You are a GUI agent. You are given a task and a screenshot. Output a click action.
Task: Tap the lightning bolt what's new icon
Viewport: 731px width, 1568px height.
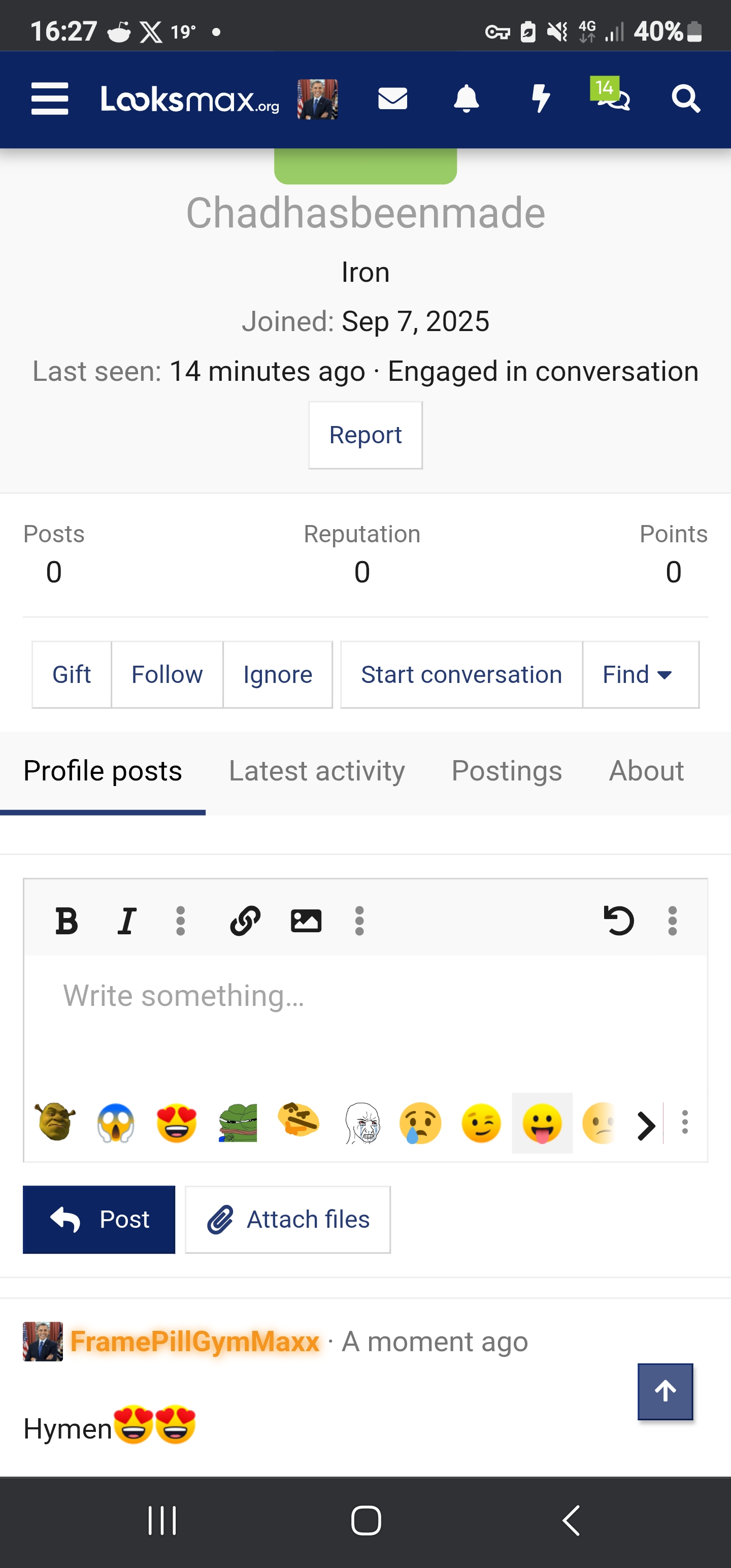coord(541,99)
